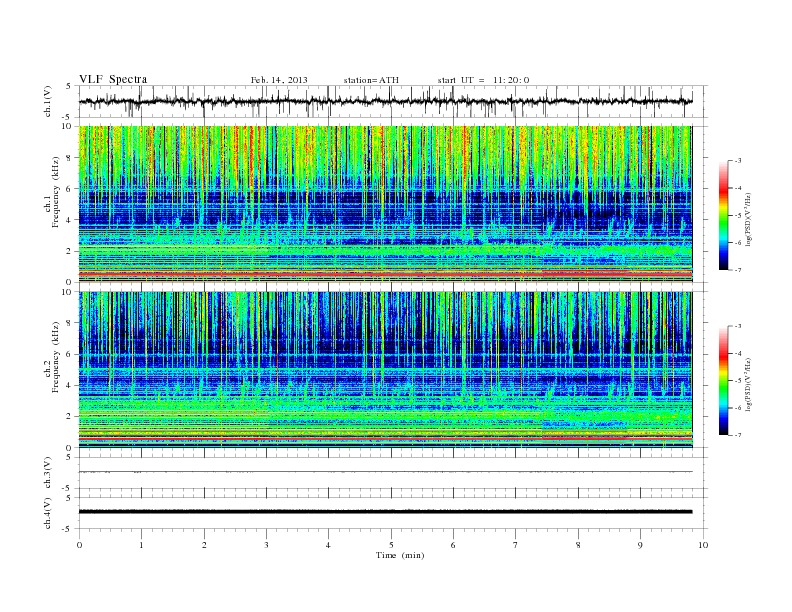The width and height of the screenshot is (792, 612).
Task: Click the "-7" value on ch.2 color bar
Action: click(x=738, y=435)
